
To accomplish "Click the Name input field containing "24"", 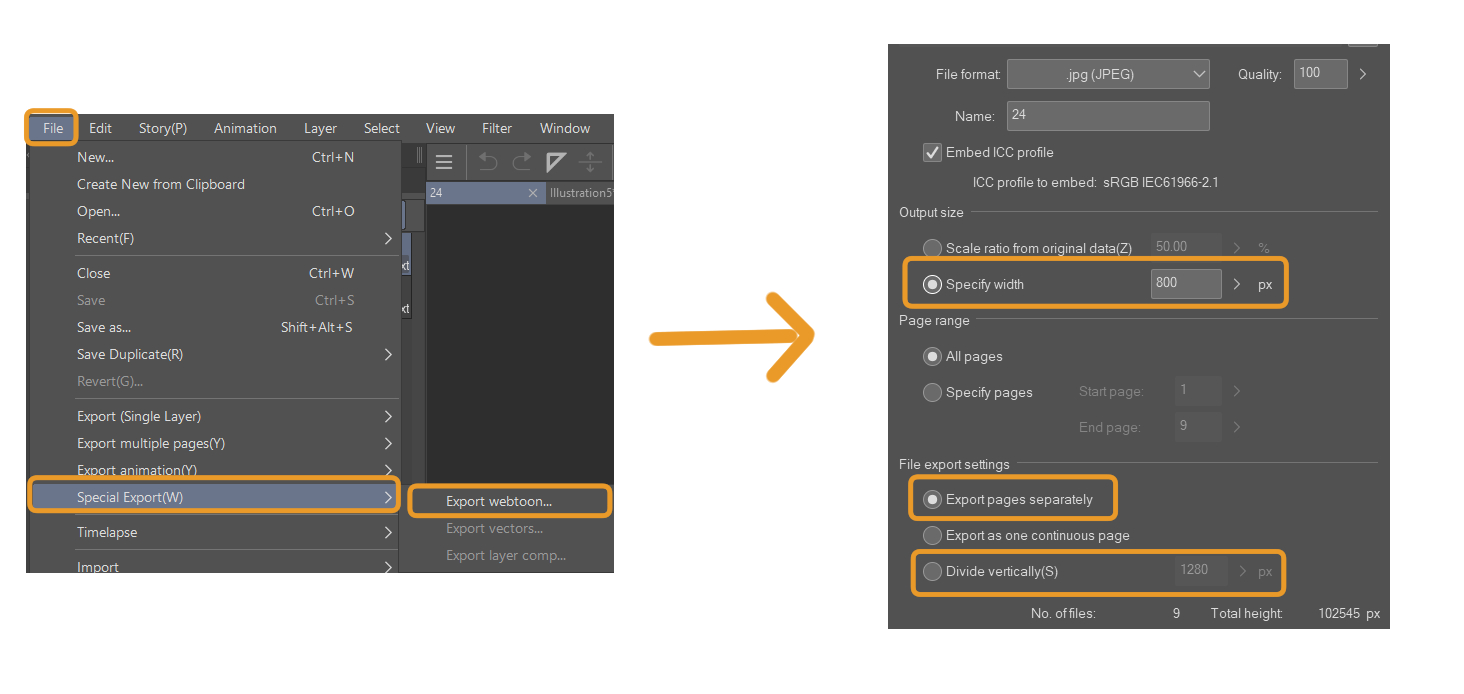I will click(1108, 115).
